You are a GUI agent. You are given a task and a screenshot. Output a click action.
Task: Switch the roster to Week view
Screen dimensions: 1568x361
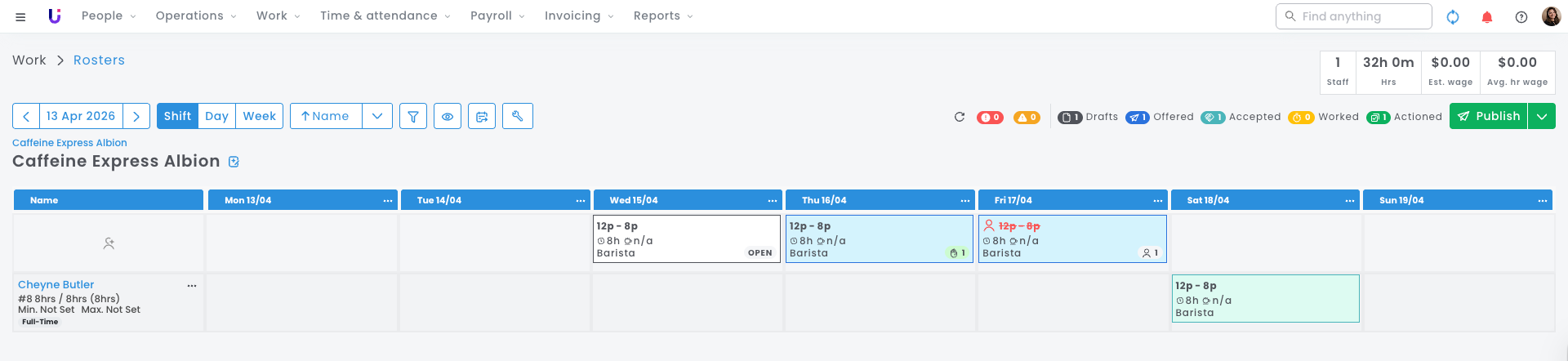click(260, 116)
